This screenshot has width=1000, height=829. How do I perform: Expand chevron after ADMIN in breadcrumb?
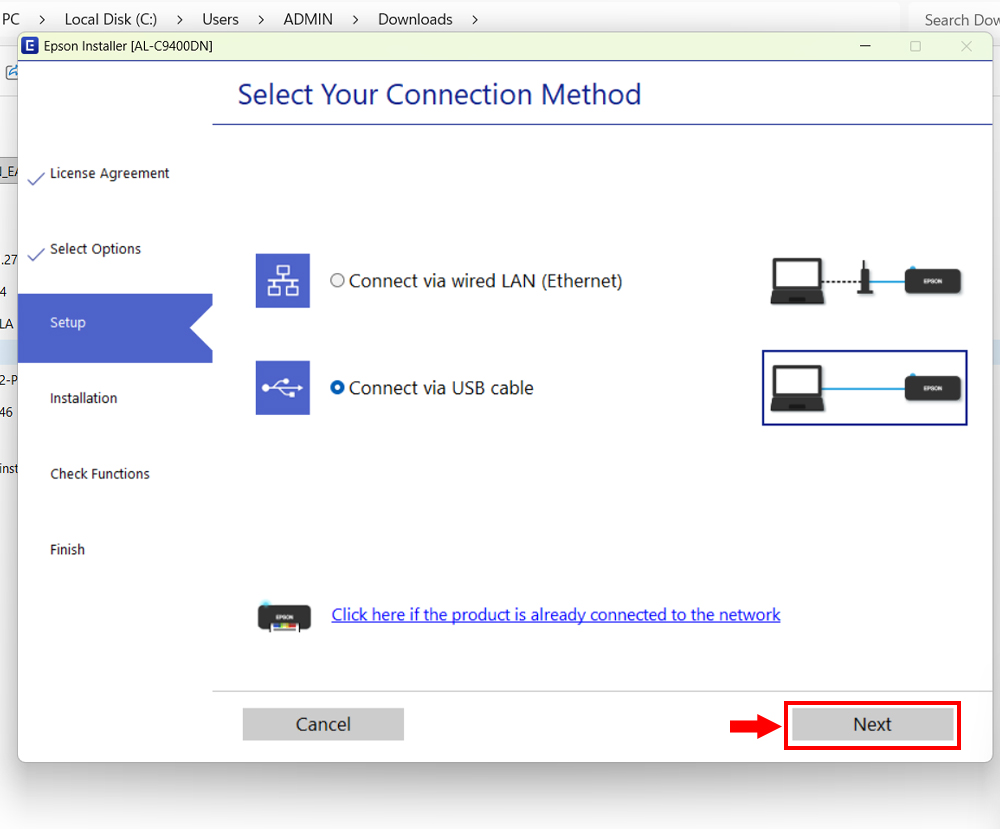355,20
